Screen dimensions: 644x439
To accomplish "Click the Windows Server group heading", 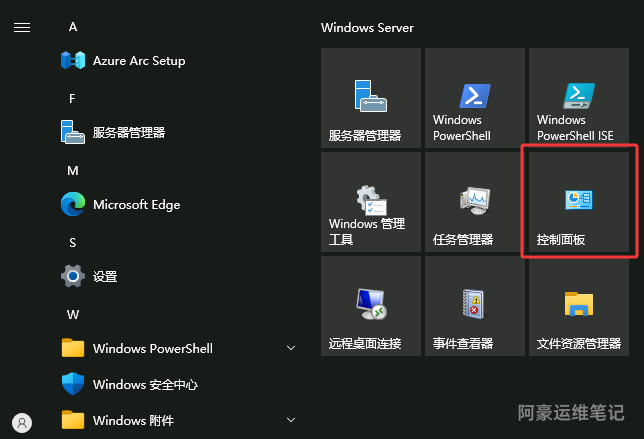I will coord(367,27).
